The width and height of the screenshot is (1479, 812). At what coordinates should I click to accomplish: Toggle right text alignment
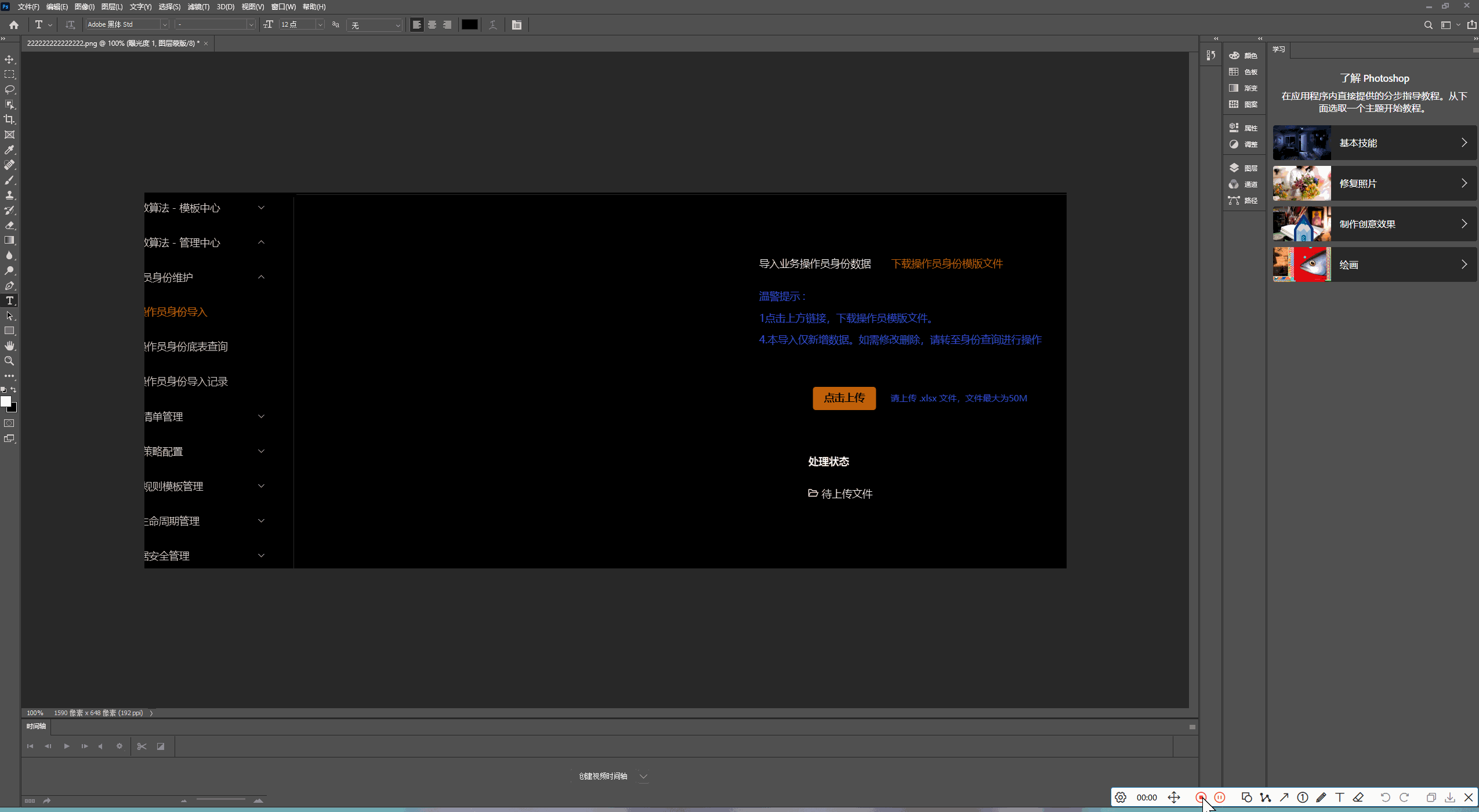click(x=447, y=24)
